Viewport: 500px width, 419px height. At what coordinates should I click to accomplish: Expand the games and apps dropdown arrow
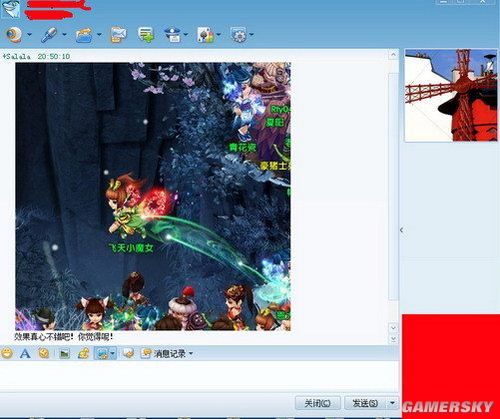tap(219, 34)
